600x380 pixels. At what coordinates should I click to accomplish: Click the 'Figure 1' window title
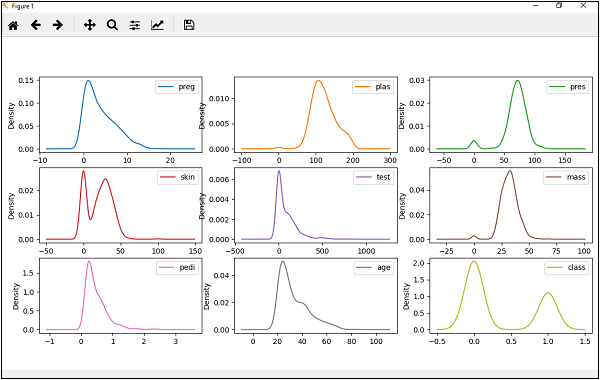[23, 6]
